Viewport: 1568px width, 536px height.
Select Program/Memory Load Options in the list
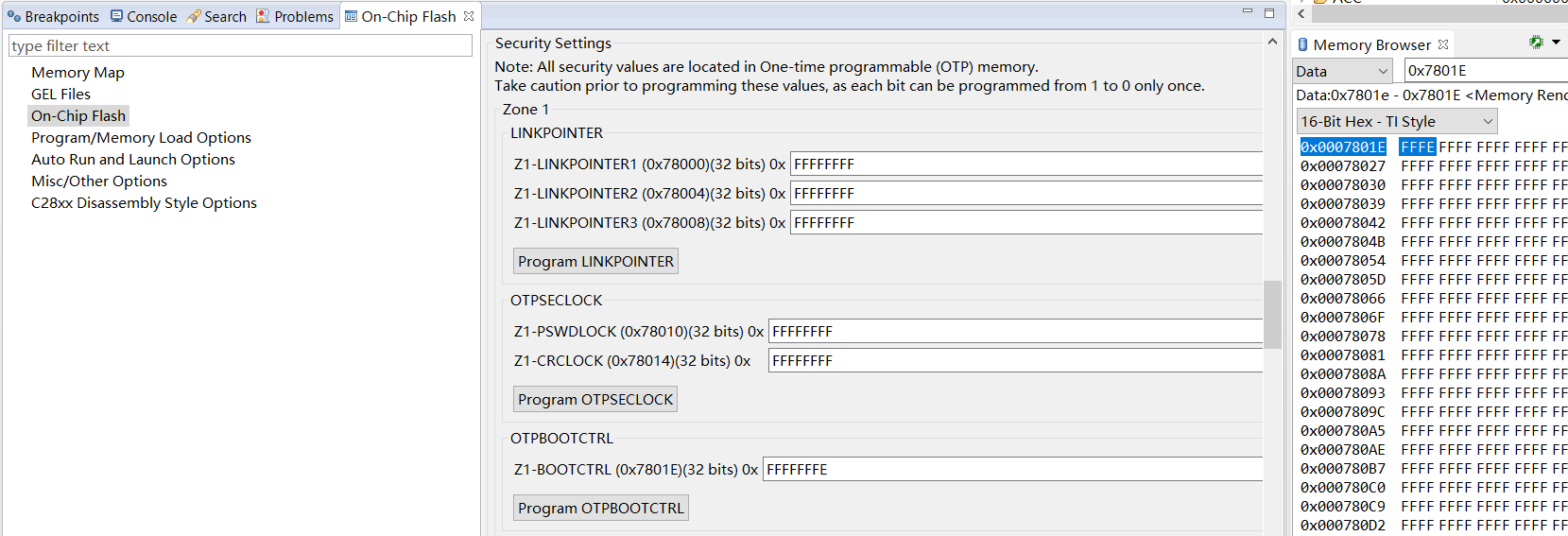point(141,138)
